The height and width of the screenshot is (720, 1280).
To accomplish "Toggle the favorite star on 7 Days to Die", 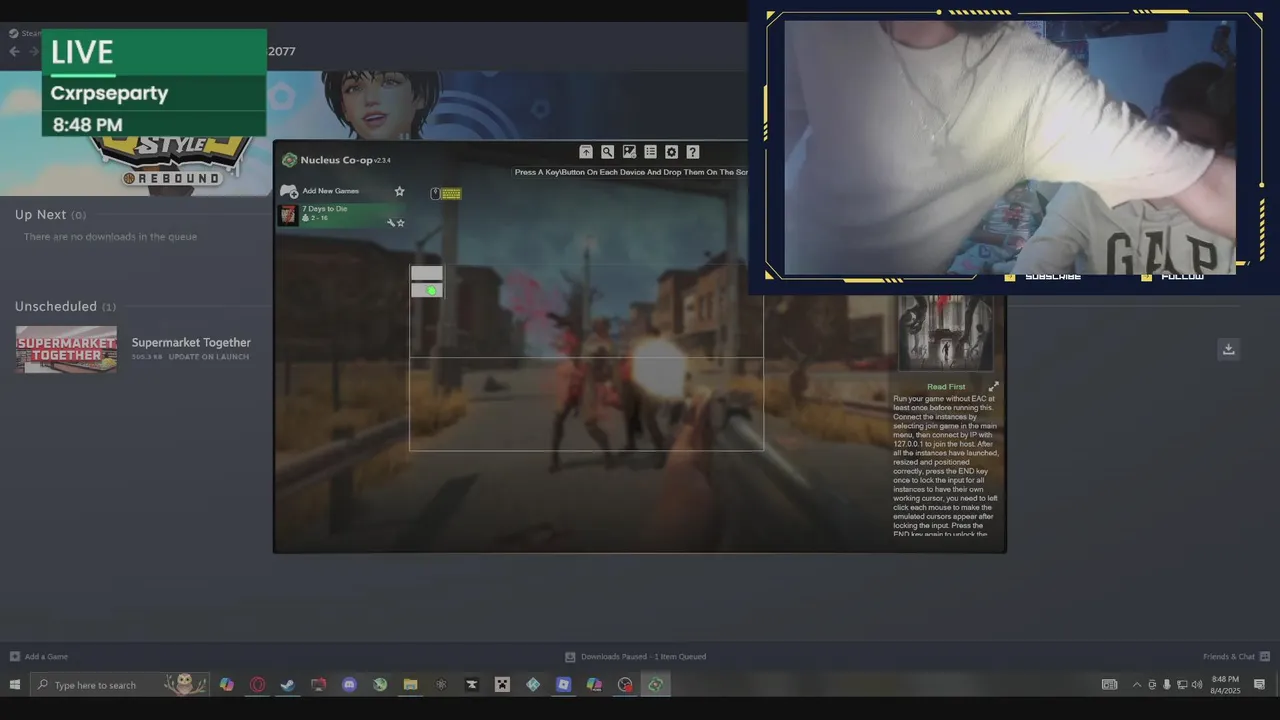I will click(401, 223).
